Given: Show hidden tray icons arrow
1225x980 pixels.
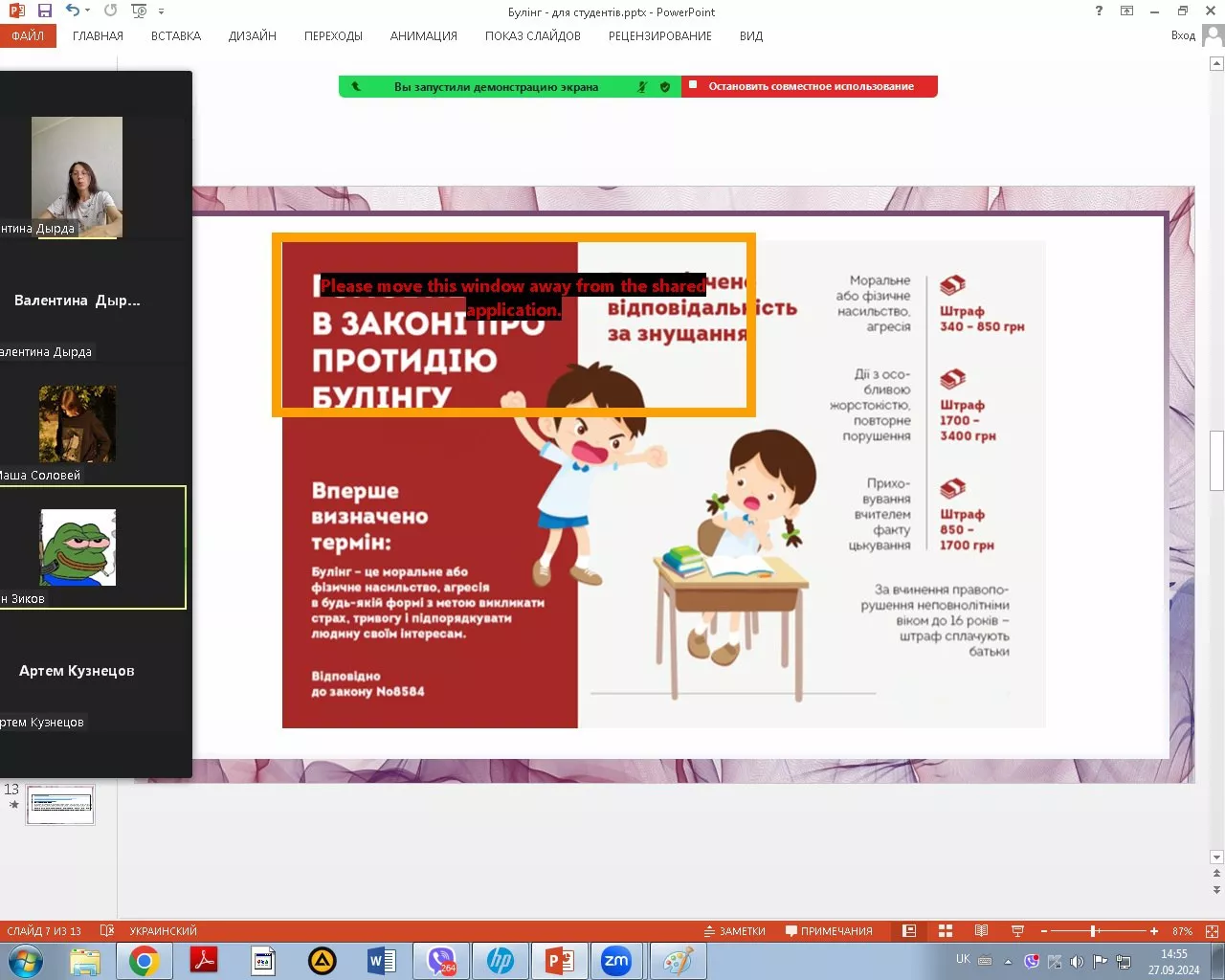Looking at the screenshot, I should click(1007, 961).
